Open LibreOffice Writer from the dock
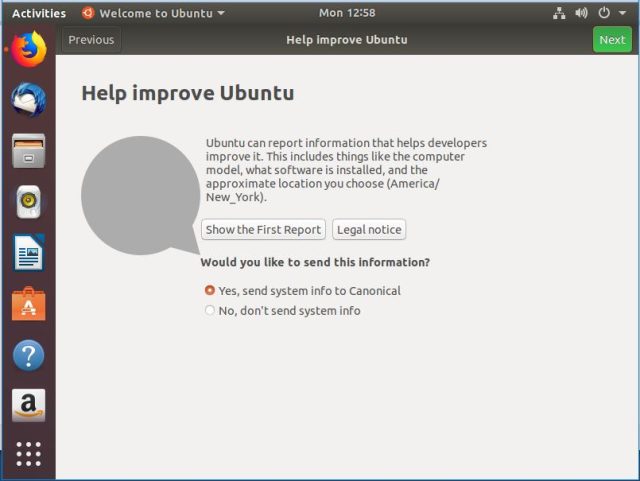 [28, 253]
